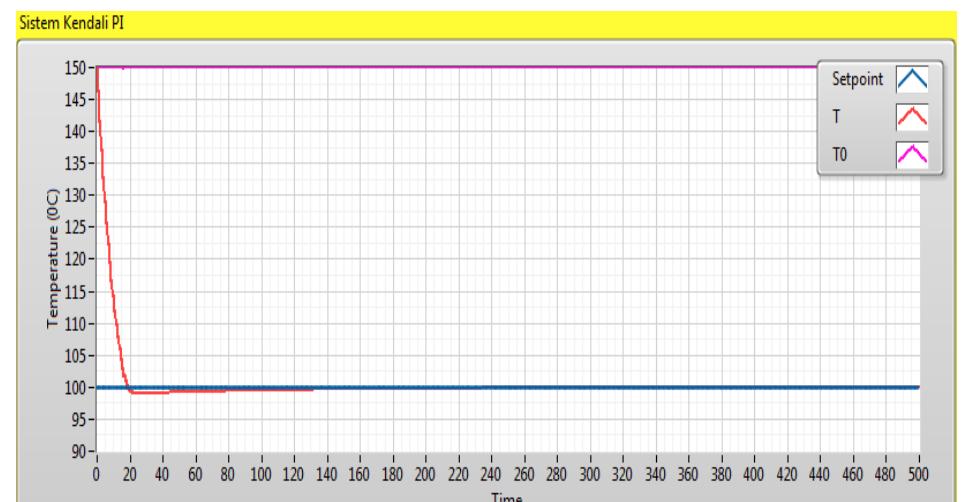Select the T0 label in the legend

(839, 154)
